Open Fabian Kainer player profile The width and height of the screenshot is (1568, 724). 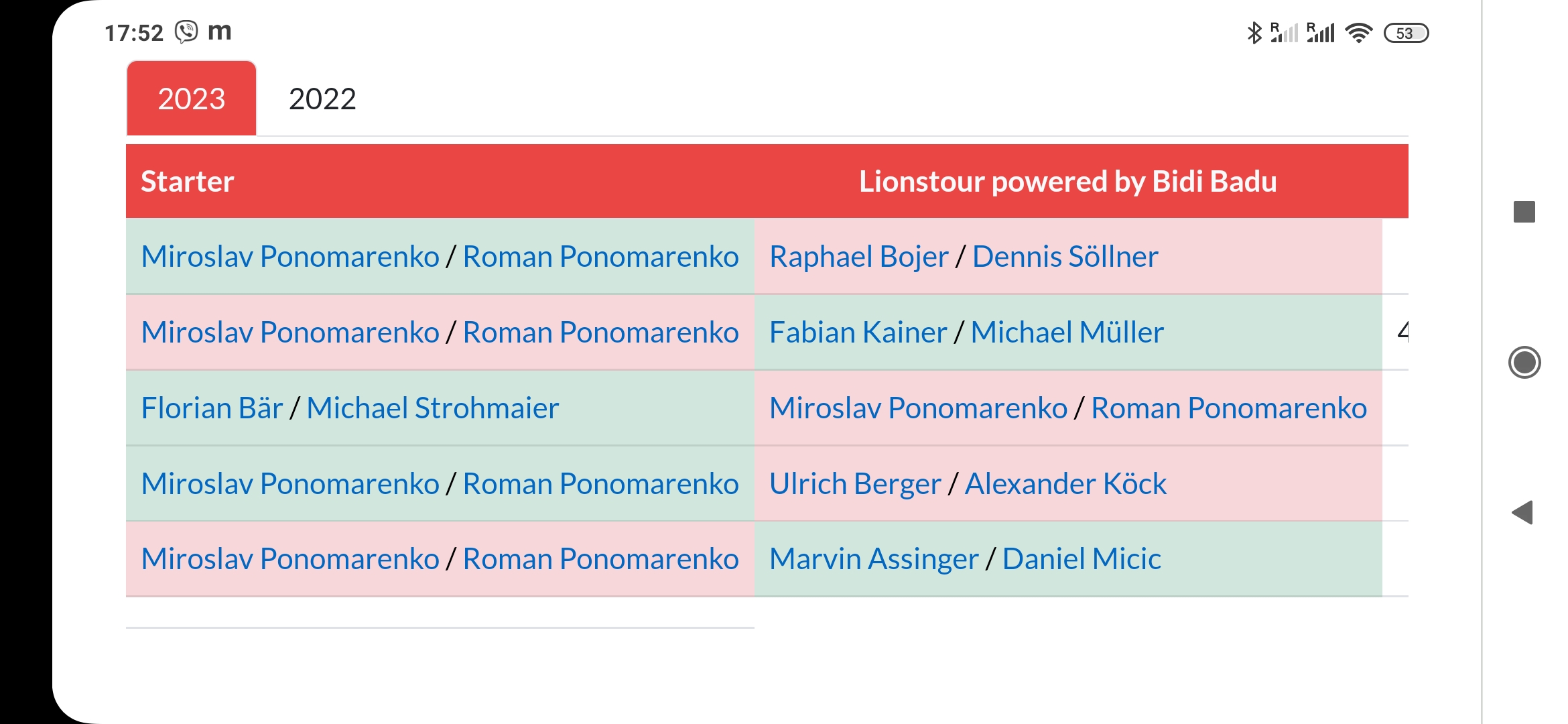[858, 333]
